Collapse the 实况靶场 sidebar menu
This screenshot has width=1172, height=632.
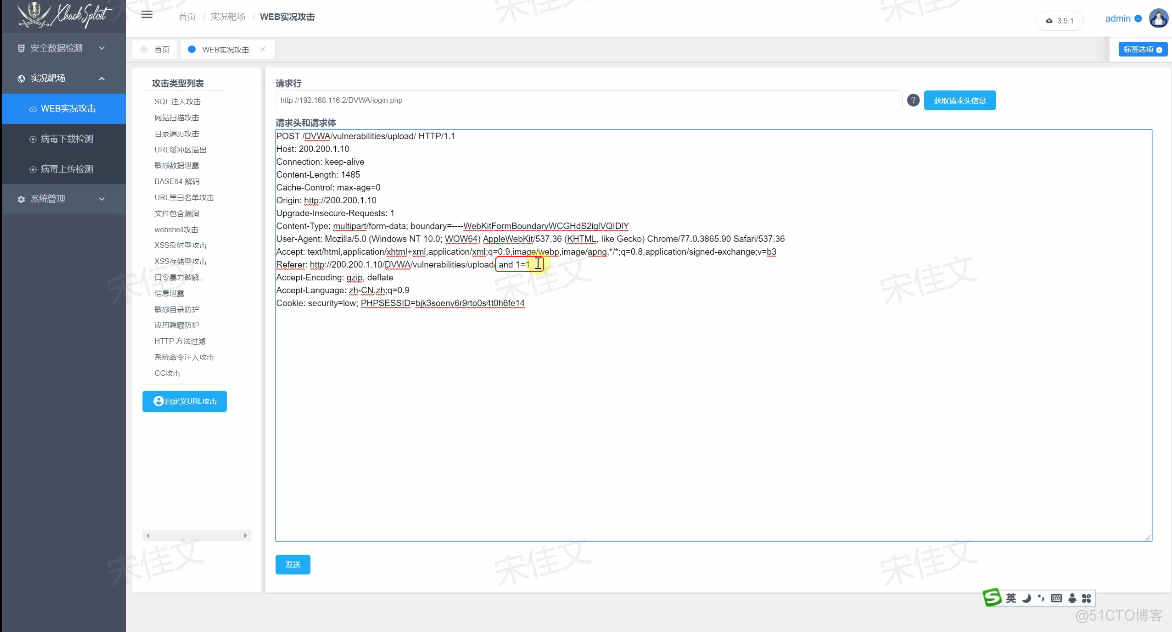[63, 78]
